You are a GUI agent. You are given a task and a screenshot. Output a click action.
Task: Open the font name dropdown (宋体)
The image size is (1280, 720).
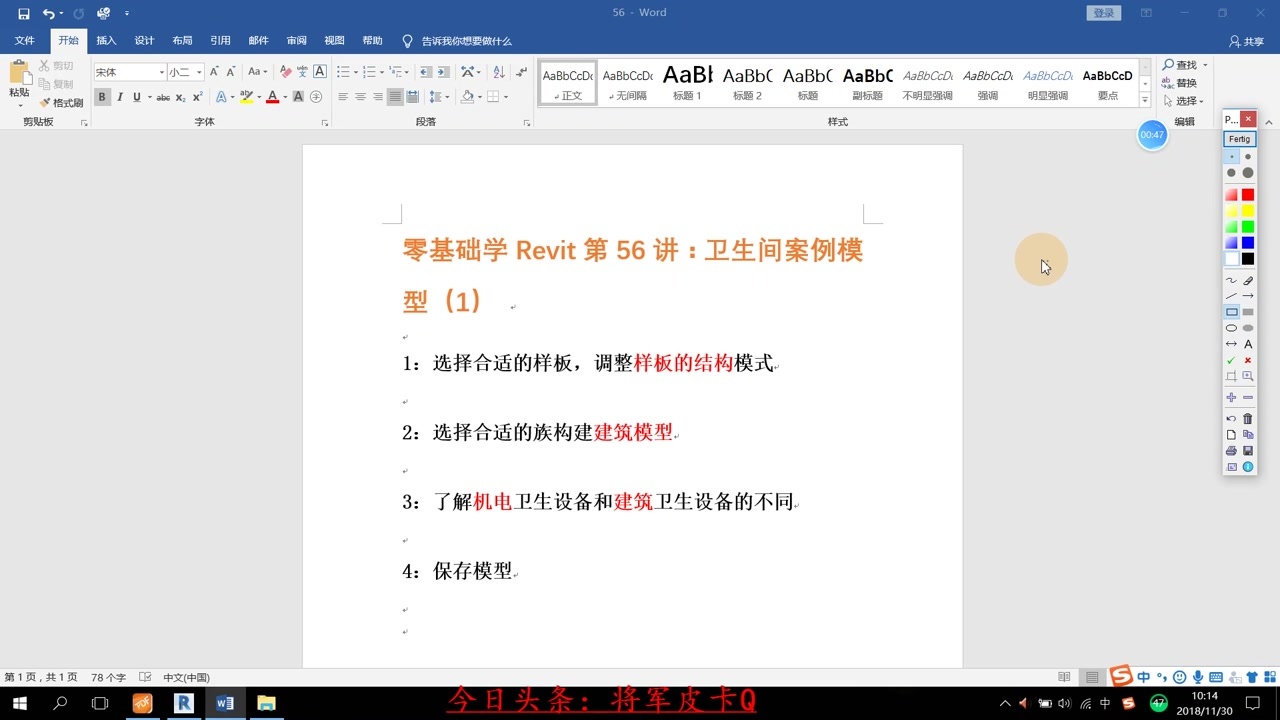[x=162, y=72]
